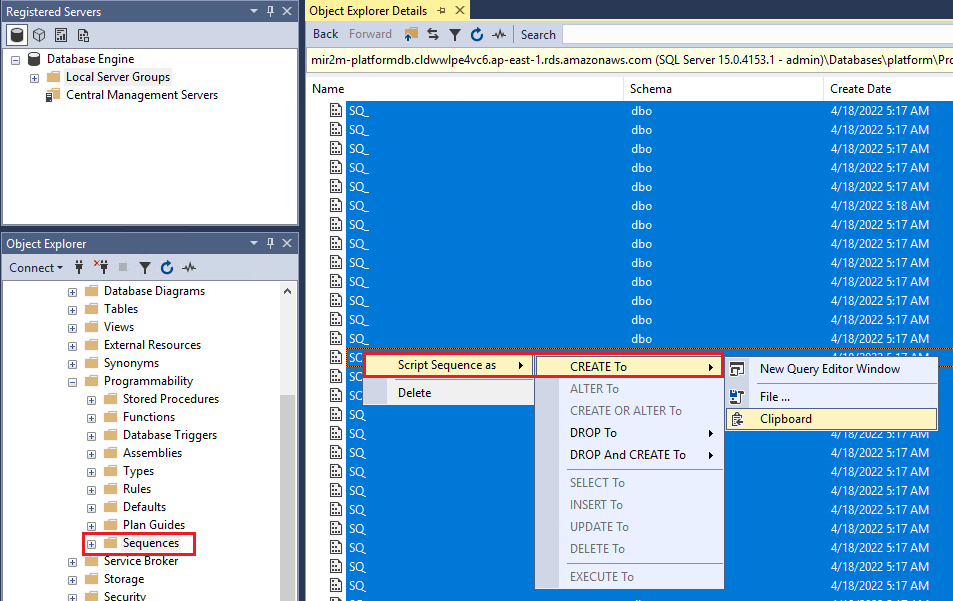
Task: Select the Database Triggers folder
Action: pos(170,435)
